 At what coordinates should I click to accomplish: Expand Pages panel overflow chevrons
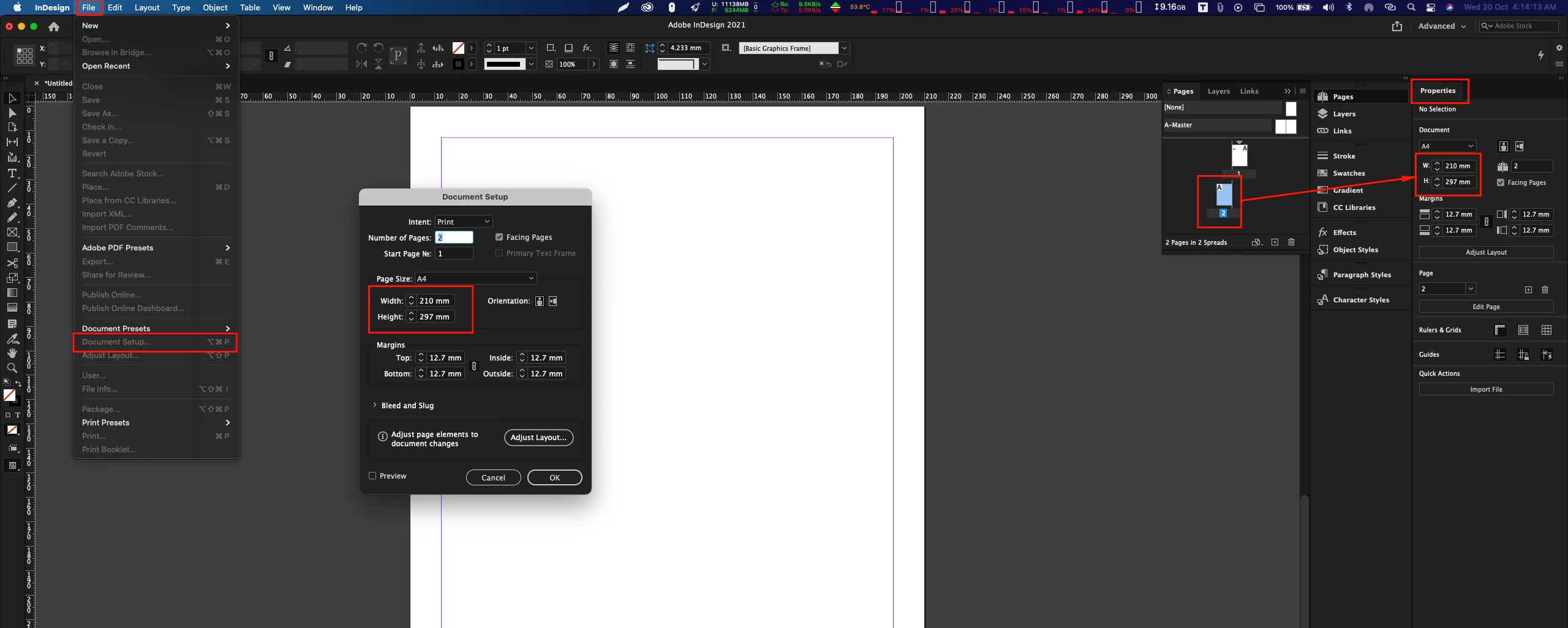tap(1287, 91)
